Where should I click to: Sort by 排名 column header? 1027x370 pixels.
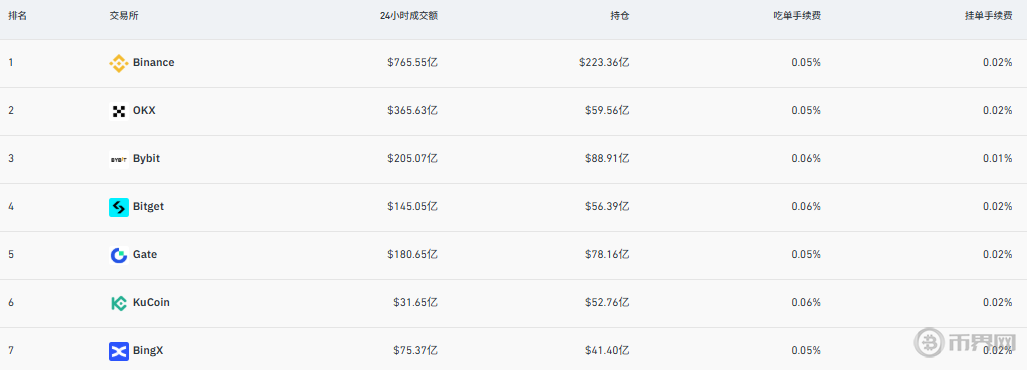[x=17, y=16]
